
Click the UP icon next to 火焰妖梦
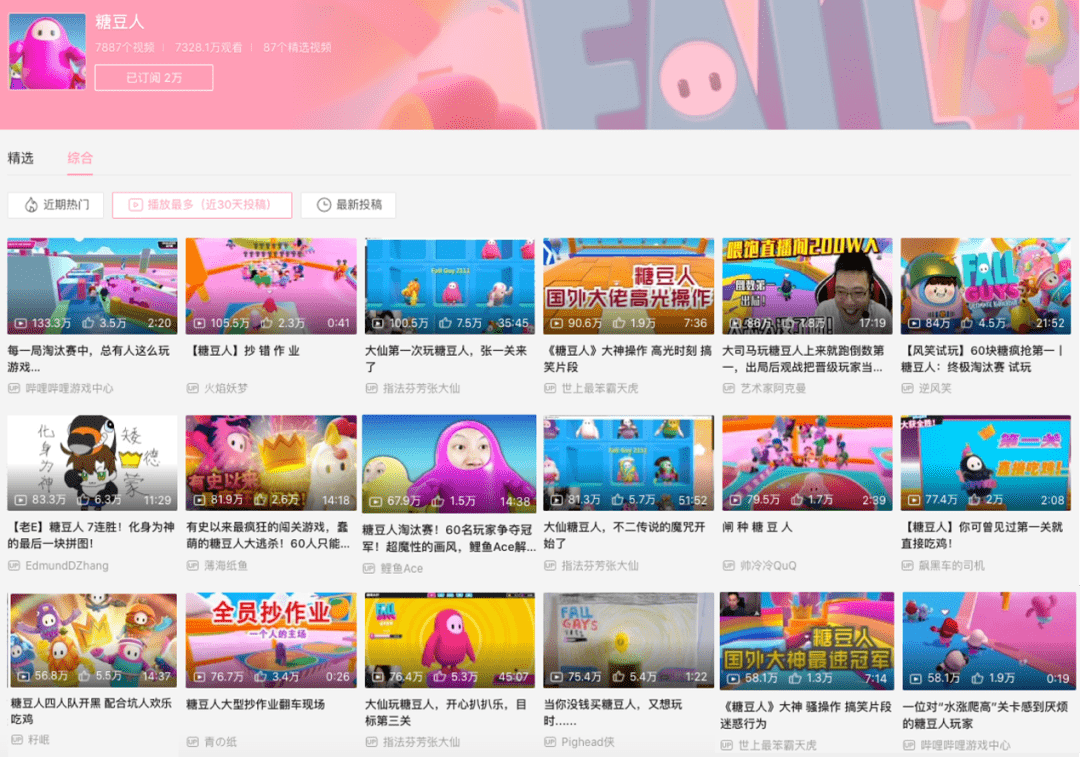coord(193,388)
